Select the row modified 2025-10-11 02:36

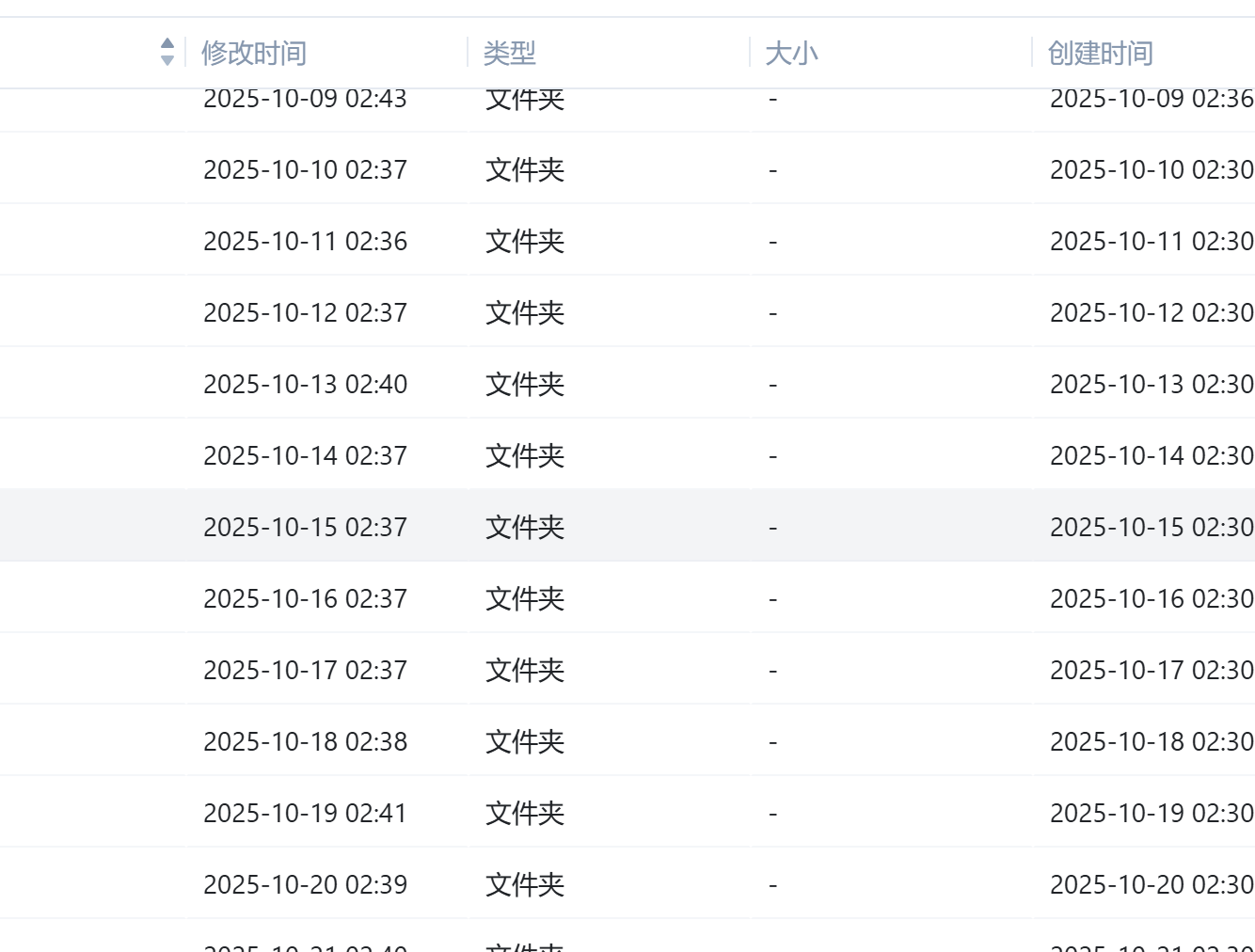click(x=305, y=241)
